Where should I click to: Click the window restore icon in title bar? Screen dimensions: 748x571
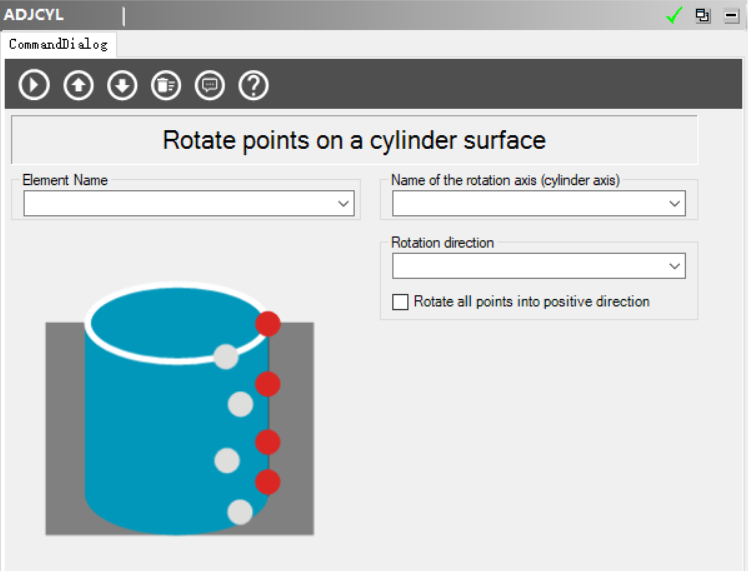coord(703,15)
